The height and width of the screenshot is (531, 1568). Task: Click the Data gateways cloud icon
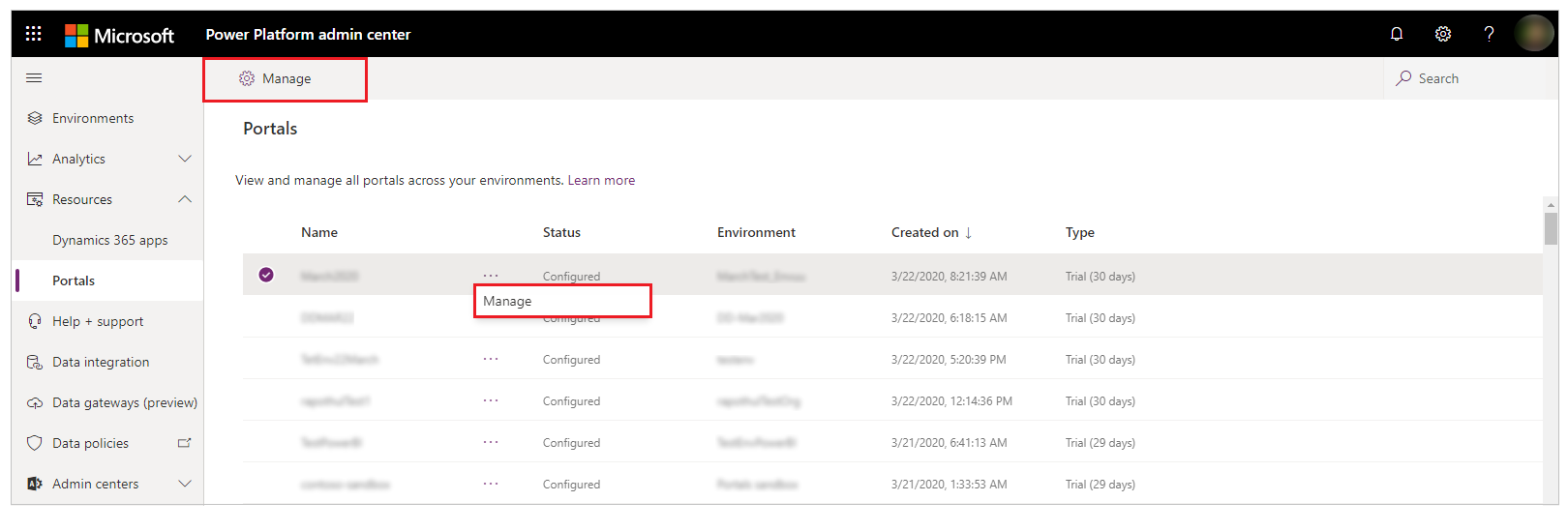coord(35,402)
